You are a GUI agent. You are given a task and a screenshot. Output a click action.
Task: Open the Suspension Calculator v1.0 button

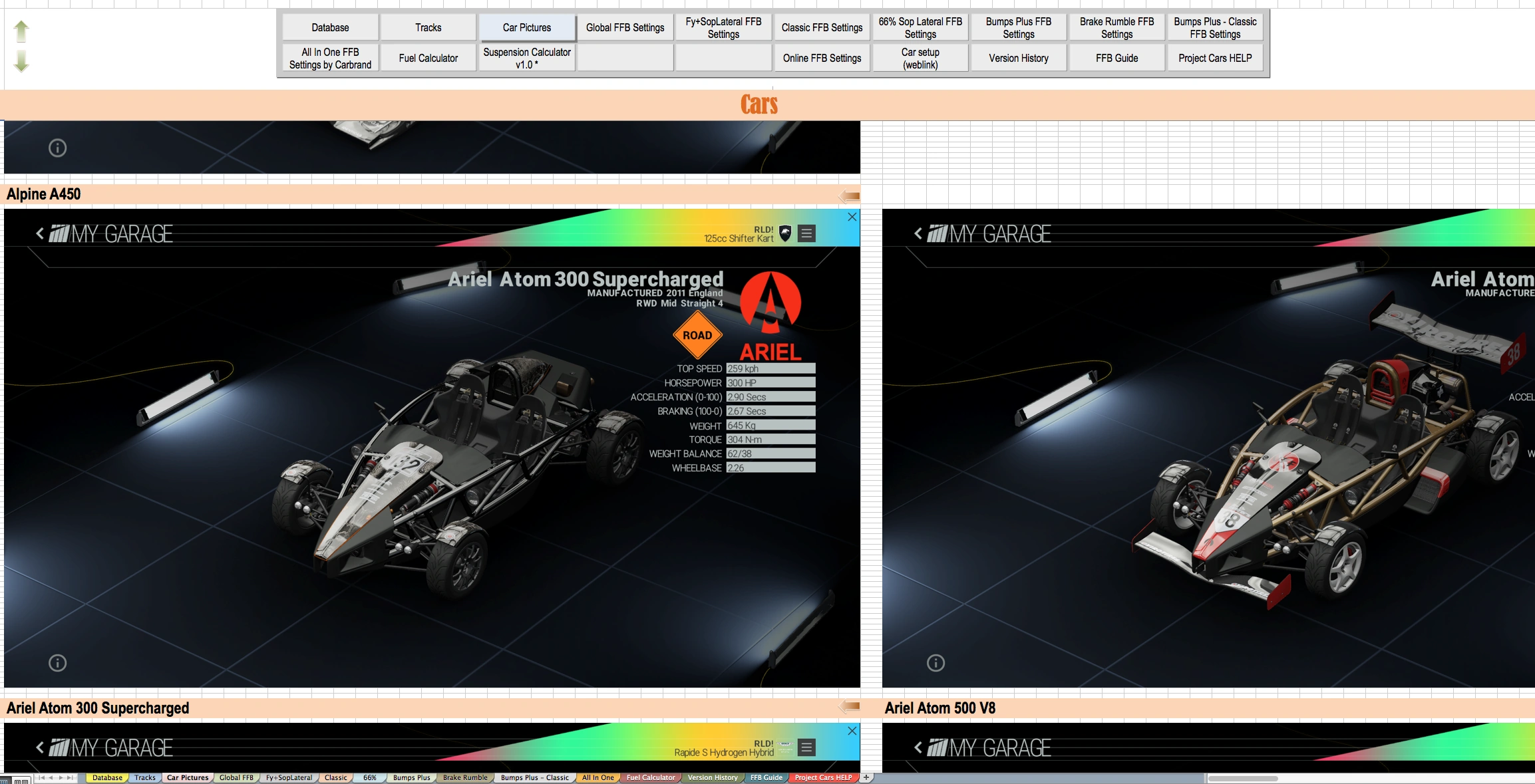pyautogui.click(x=526, y=59)
